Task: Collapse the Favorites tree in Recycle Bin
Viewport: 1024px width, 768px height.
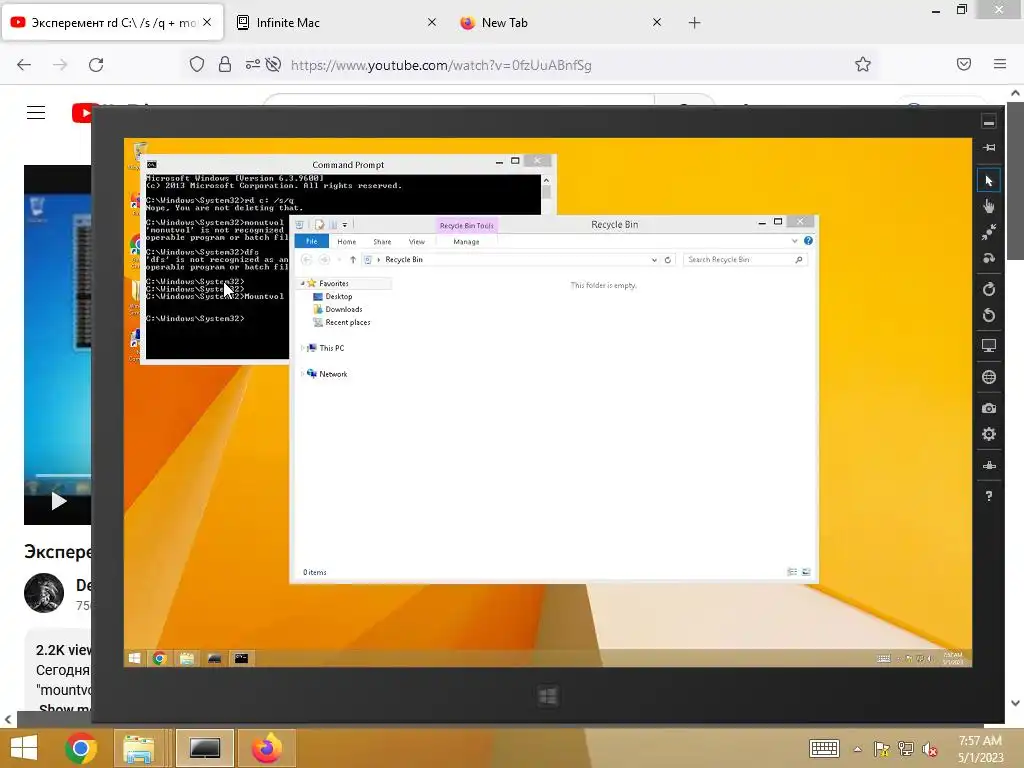Action: pyautogui.click(x=302, y=283)
